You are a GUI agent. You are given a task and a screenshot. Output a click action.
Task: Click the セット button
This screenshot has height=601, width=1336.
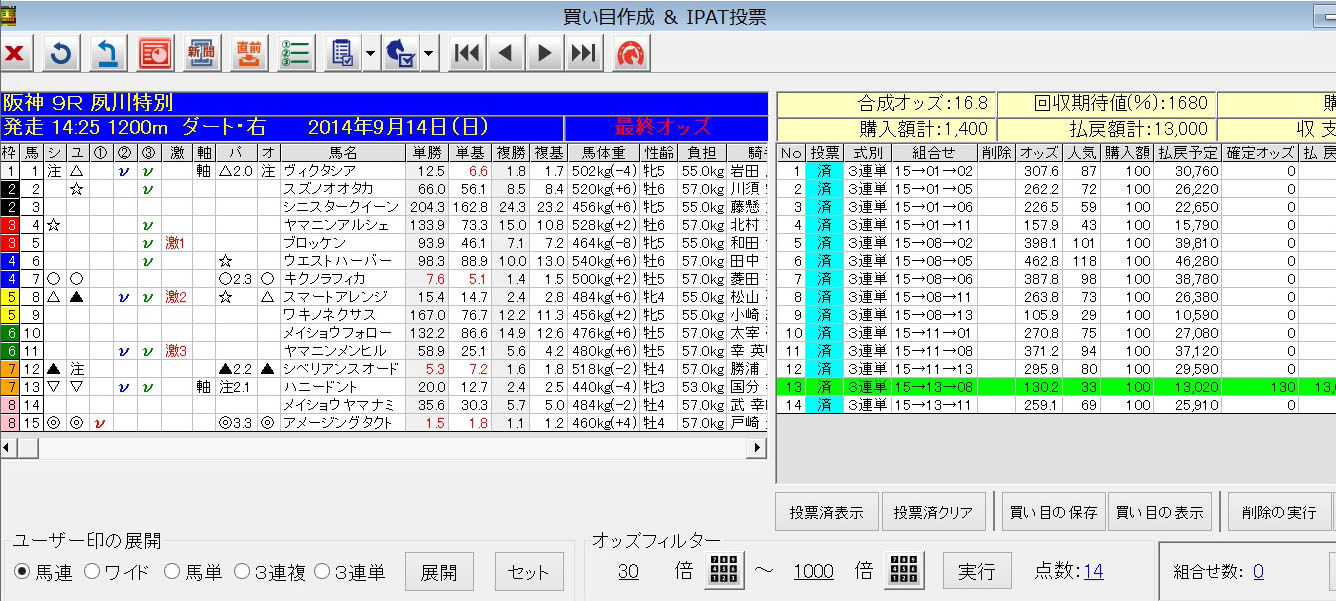[529, 572]
